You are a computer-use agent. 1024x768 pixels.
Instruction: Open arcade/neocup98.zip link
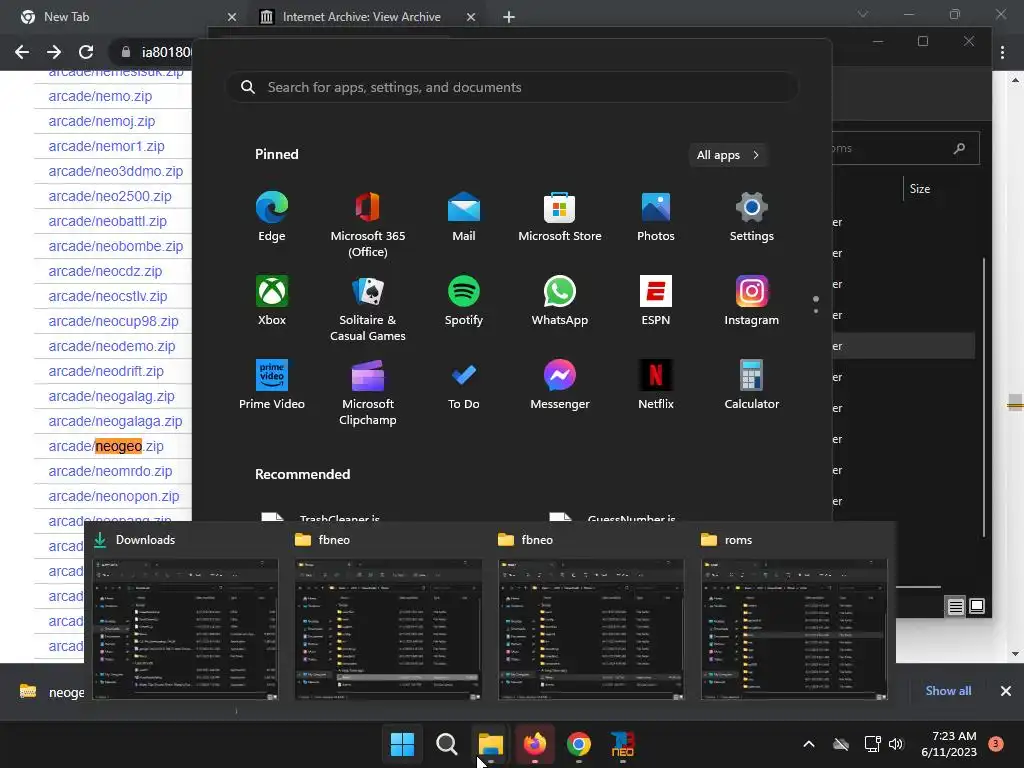tap(113, 321)
